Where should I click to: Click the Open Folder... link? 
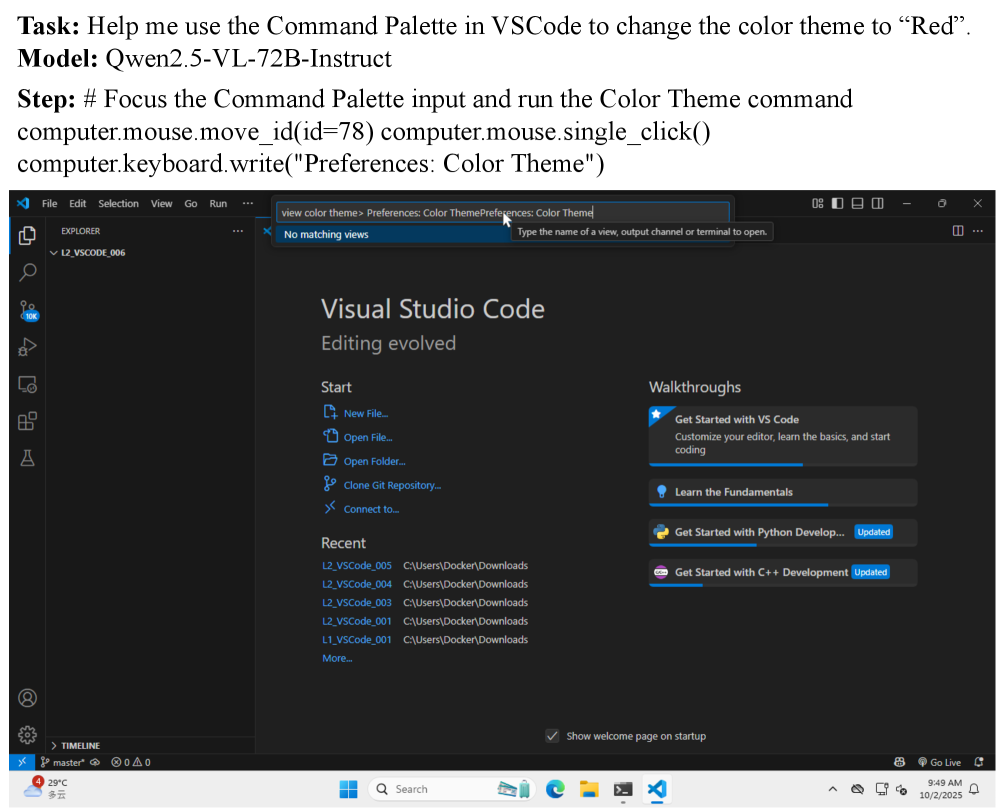(x=374, y=462)
